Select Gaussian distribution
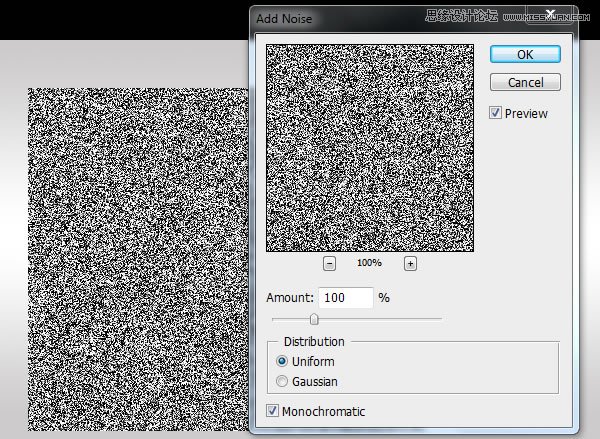The height and width of the screenshot is (439, 600). click(x=282, y=381)
